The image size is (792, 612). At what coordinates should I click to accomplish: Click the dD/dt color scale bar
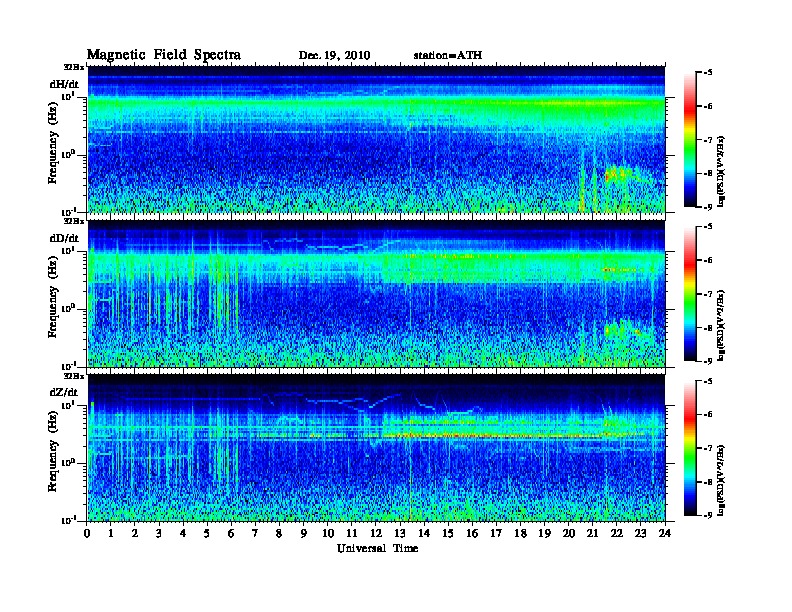pyautogui.click(x=690, y=294)
